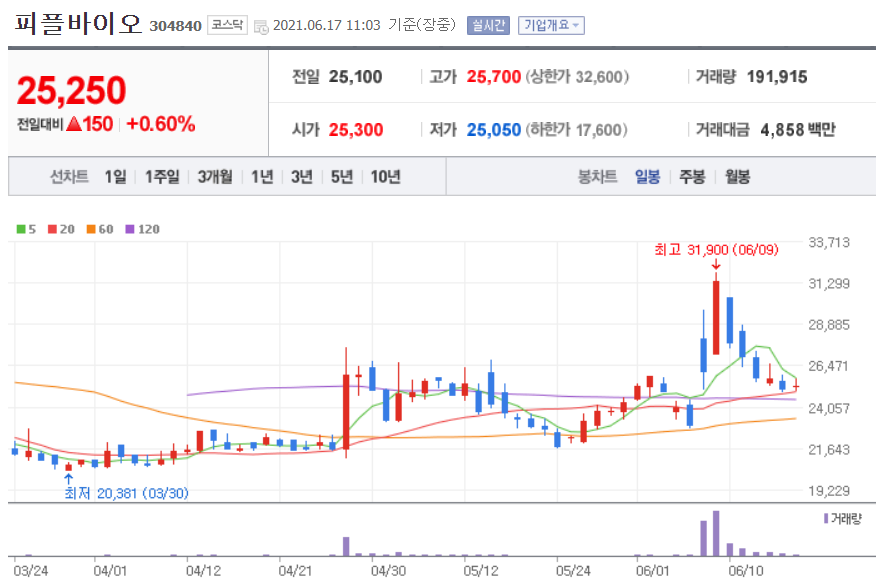Click the 상한가 32,600 upper limit text
876x582 pixels.
point(577,77)
